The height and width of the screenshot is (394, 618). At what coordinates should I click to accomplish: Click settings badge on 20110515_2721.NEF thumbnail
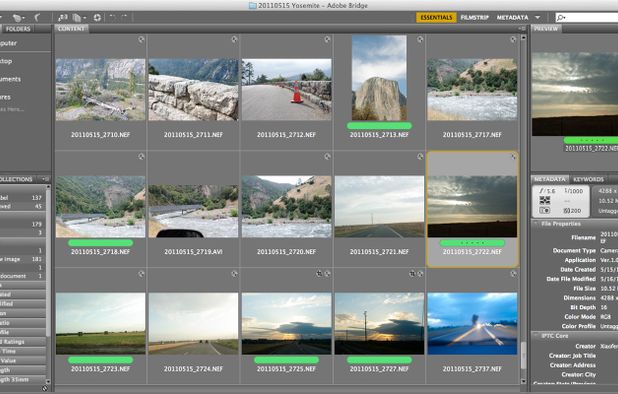420,156
